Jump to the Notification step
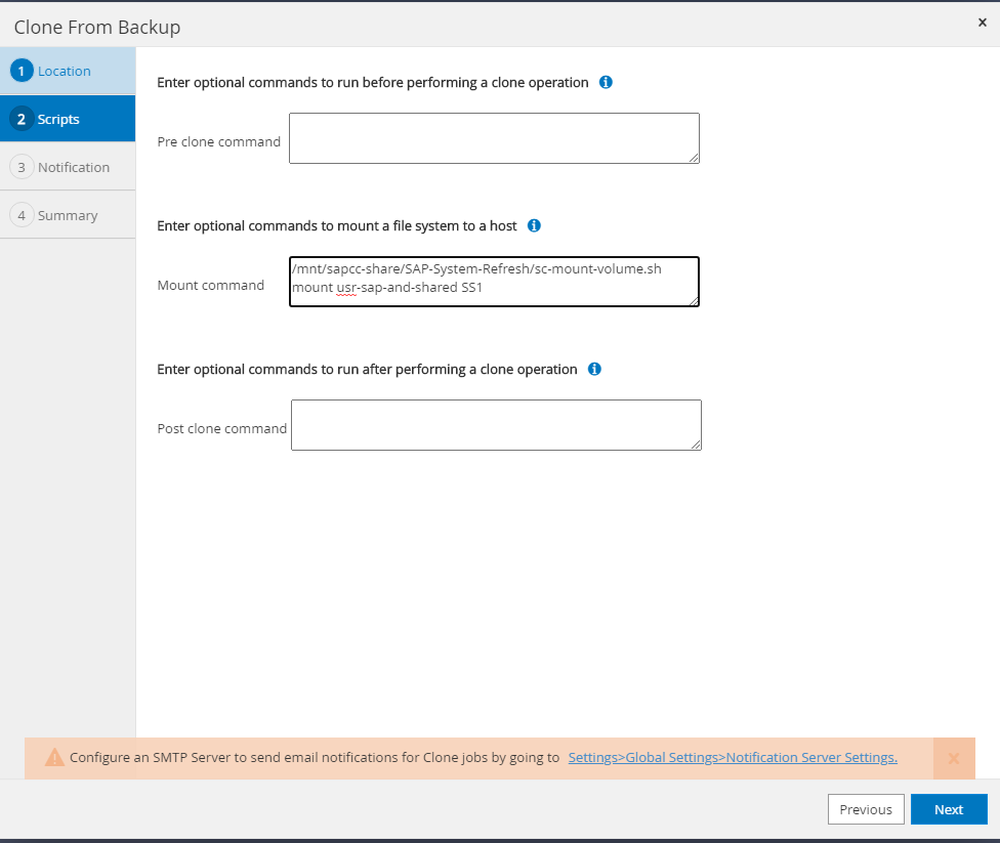 (x=73, y=167)
